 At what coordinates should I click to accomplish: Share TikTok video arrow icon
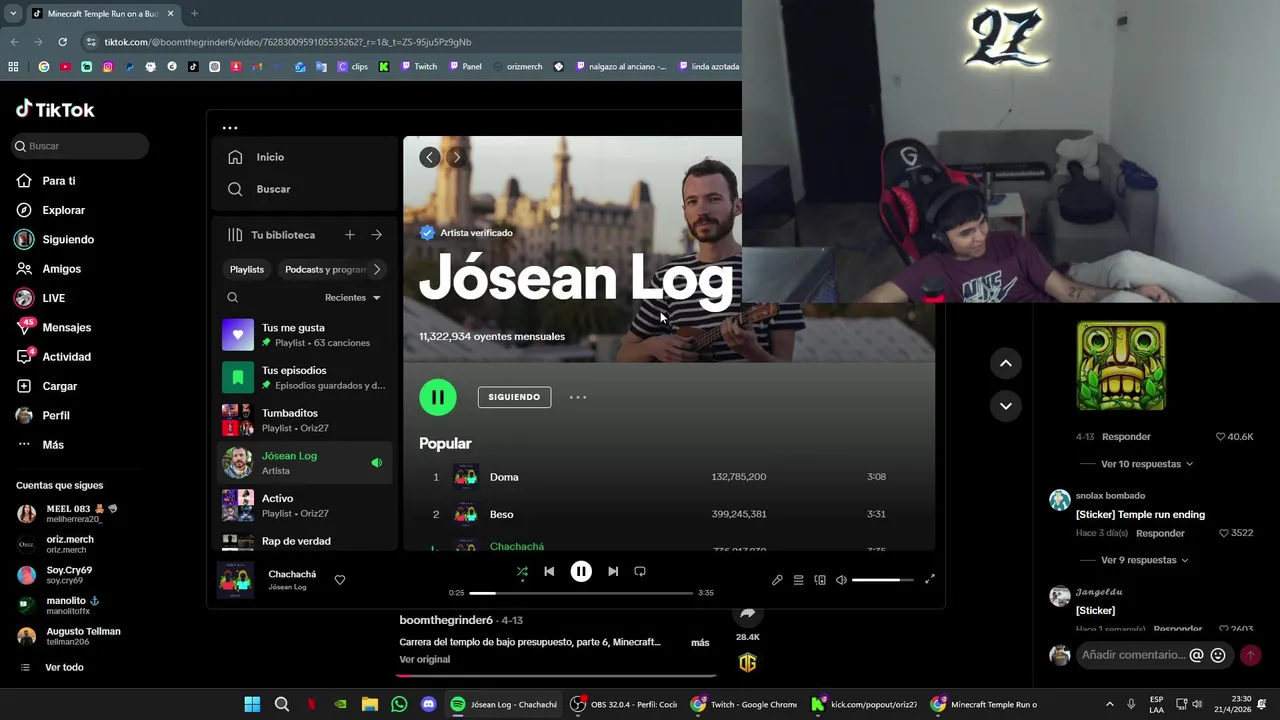[747, 614]
